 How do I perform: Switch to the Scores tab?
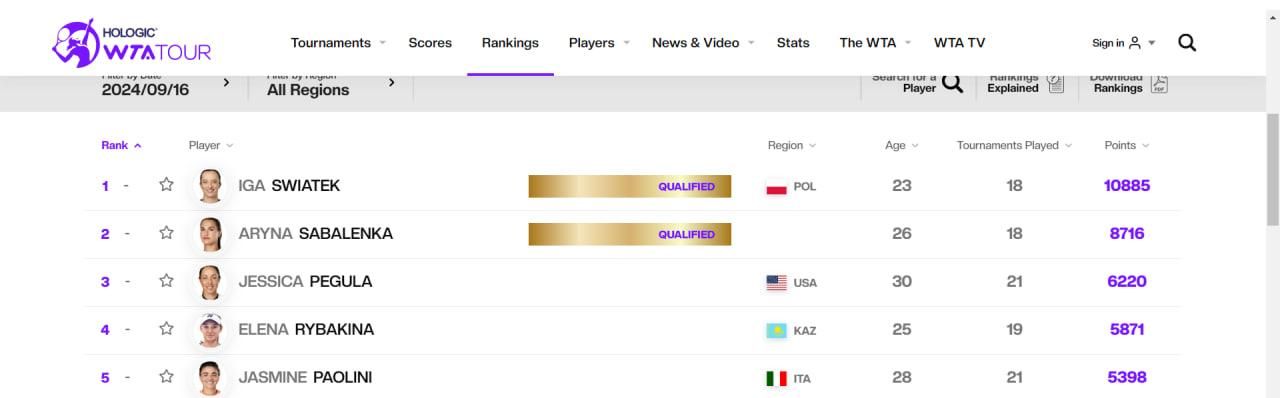430,43
